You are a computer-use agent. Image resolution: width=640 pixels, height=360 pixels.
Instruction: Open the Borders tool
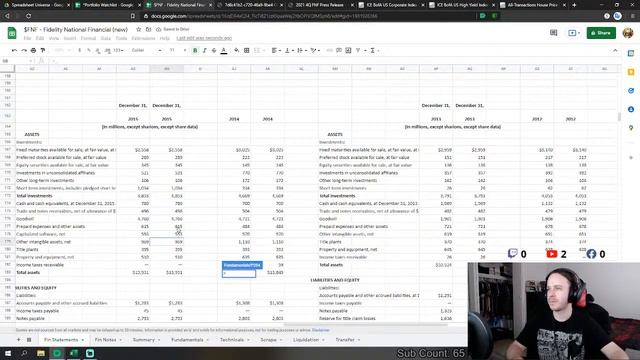click(247, 50)
